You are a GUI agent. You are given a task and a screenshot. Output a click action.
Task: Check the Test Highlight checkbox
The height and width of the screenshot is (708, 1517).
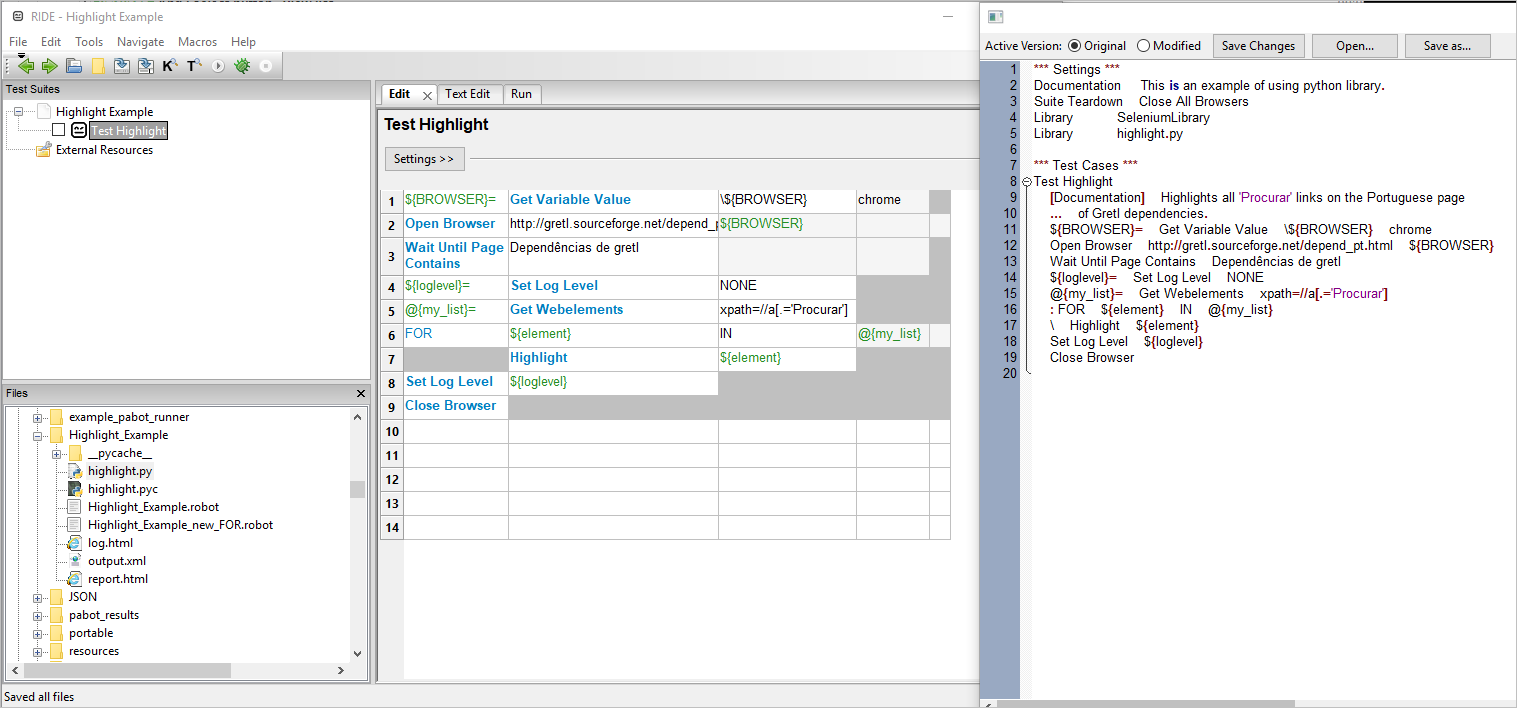tap(57, 130)
